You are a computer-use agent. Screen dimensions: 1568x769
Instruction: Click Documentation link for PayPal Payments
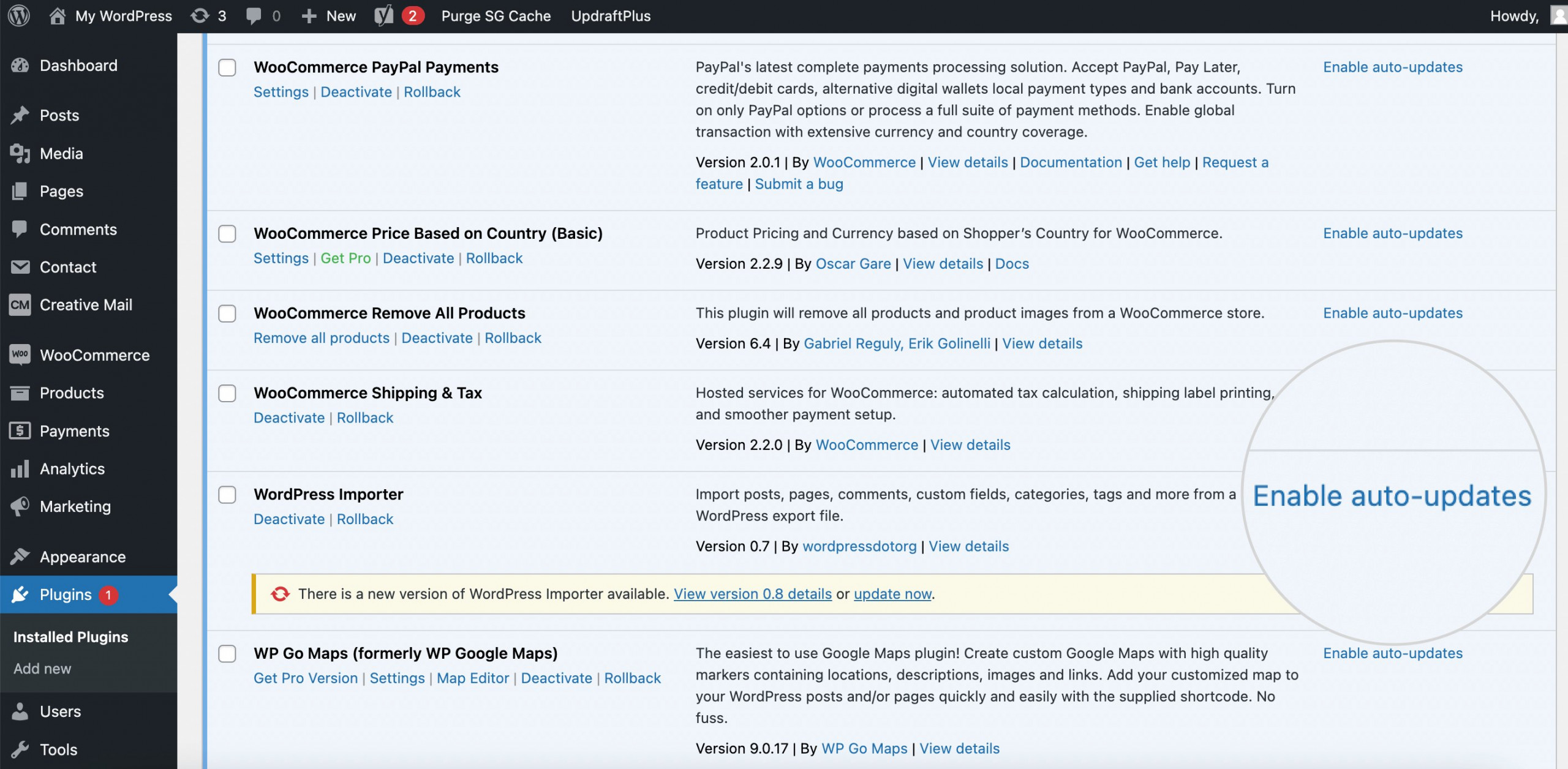[x=1071, y=162]
